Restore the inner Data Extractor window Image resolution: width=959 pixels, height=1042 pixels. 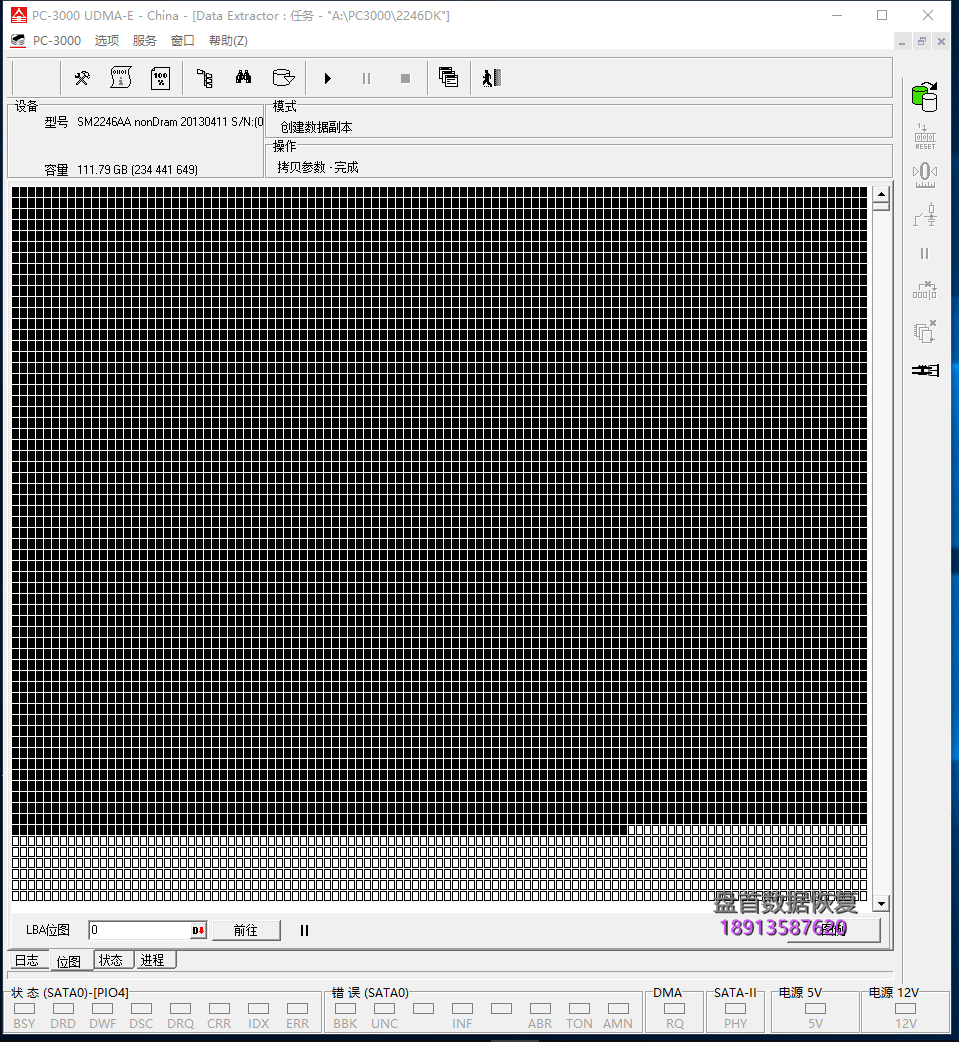point(922,41)
